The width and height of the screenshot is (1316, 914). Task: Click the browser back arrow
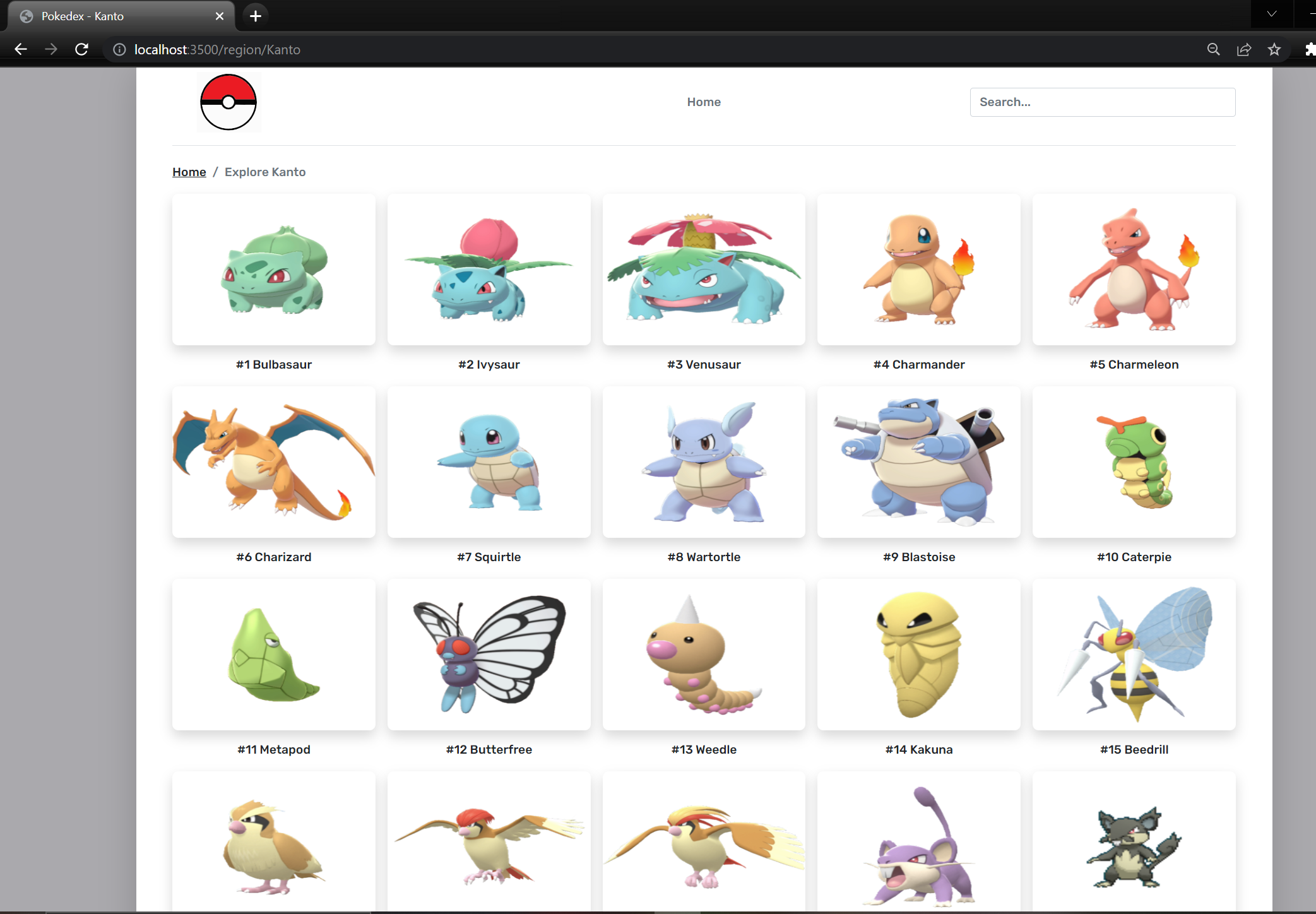(x=21, y=49)
